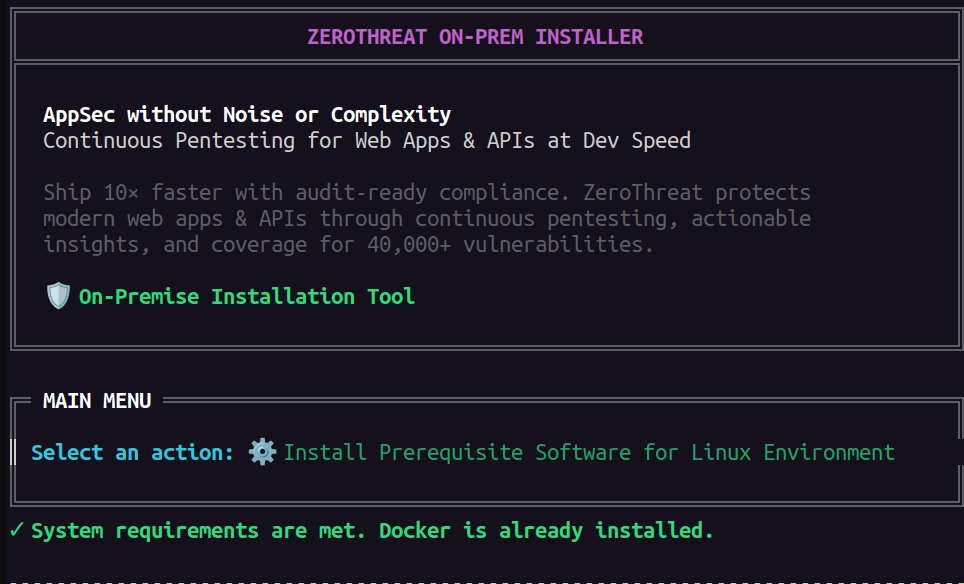
Task: Click the green checkmark before System requirements
Action: click(x=17, y=529)
